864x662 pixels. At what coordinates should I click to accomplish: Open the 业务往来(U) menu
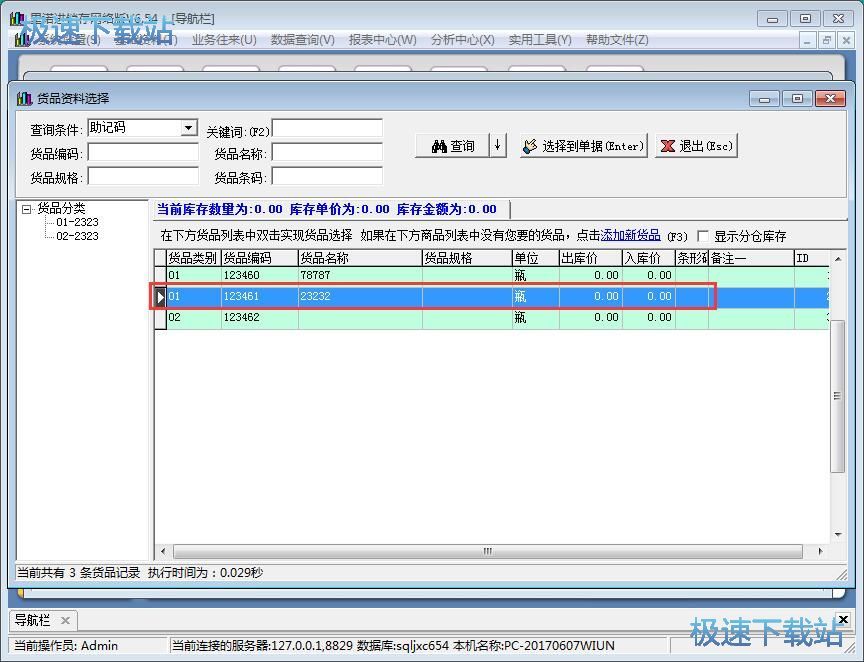(x=224, y=40)
